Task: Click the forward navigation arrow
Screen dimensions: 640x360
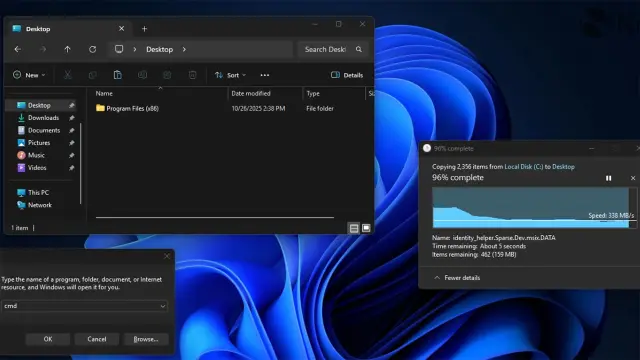Action: tap(42, 49)
